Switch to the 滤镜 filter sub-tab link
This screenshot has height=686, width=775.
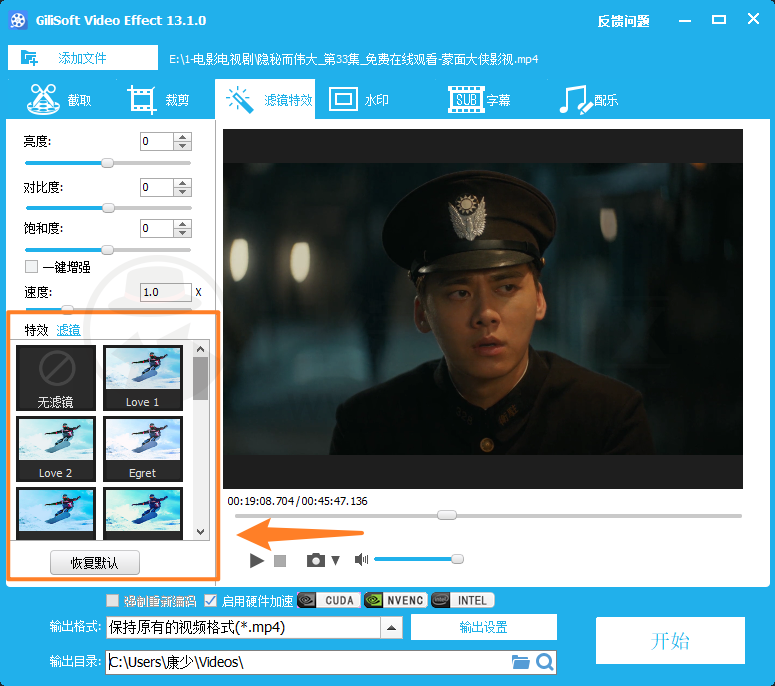click(x=69, y=330)
